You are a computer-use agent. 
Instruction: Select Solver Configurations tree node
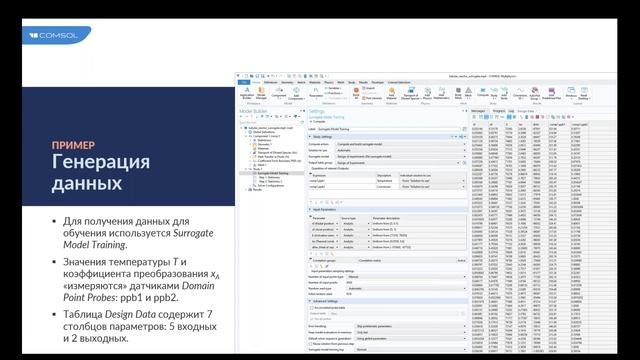pos(269,185)
